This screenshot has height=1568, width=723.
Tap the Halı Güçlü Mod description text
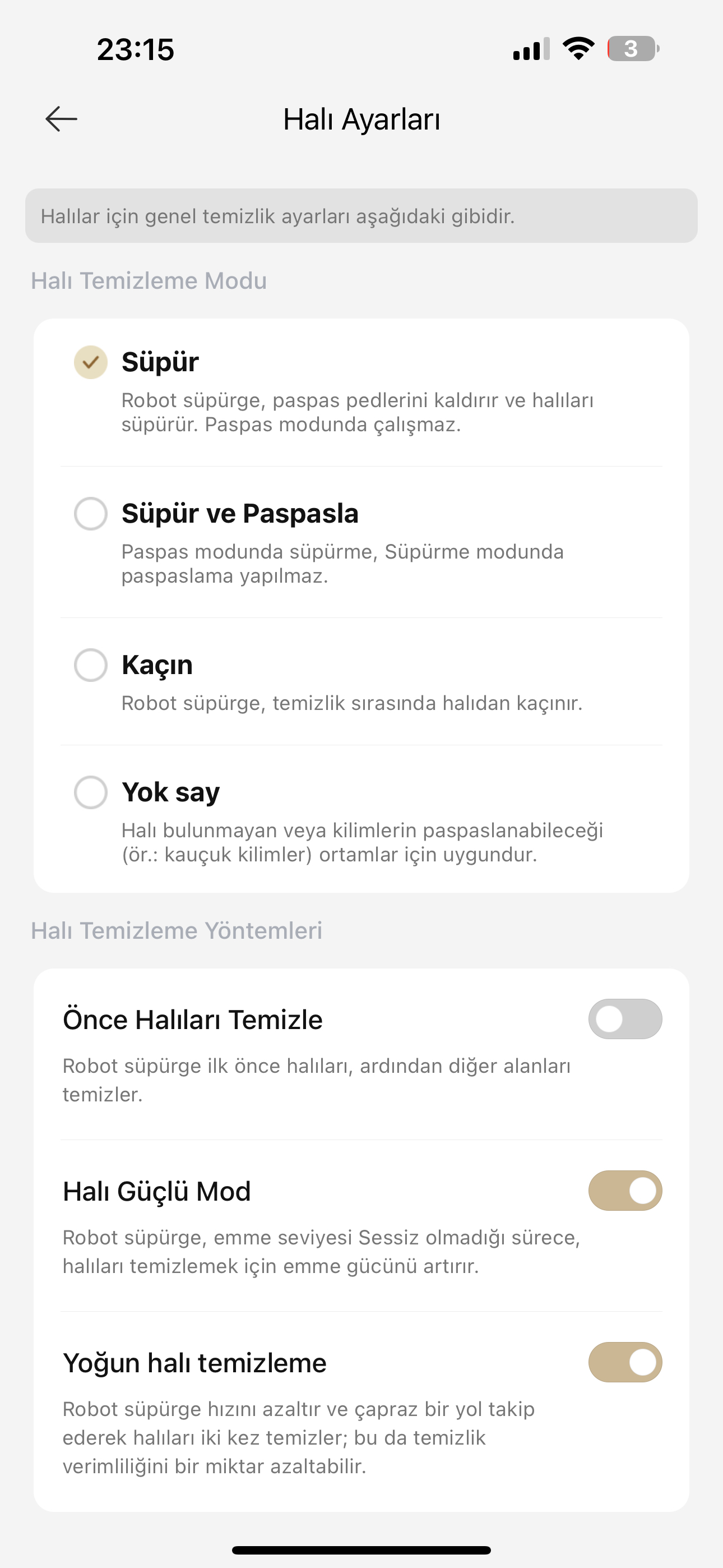(x=321, y=1252)
